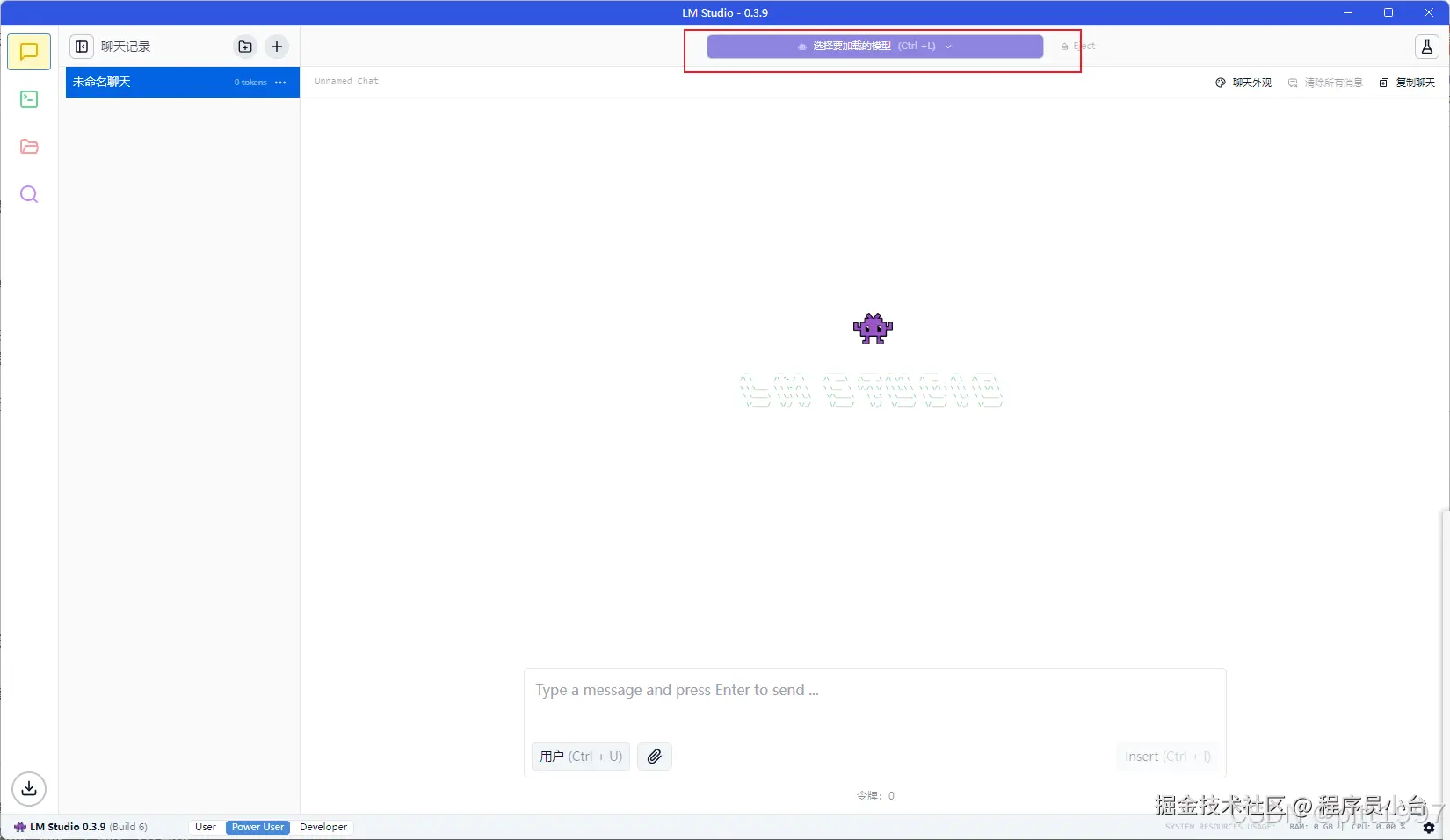Select the 未命名聊天 chat entry
This screenshot has width=1450, height=840.
(x=183, y=83)
